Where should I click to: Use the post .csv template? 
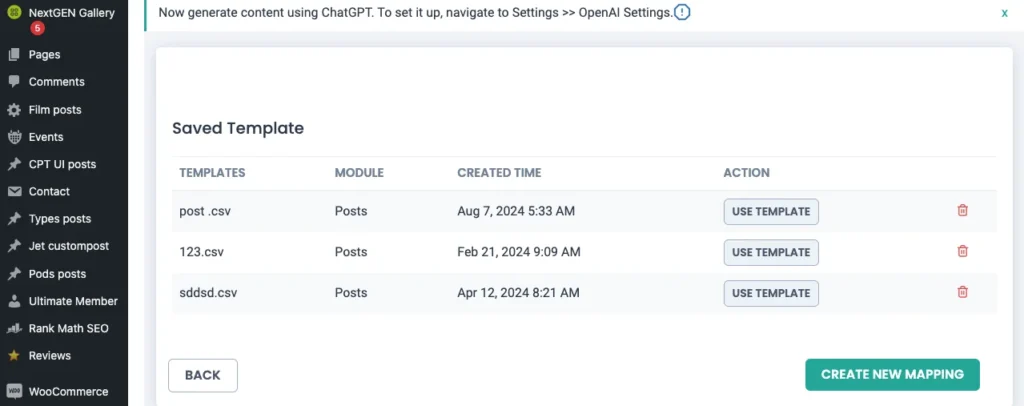click(771, 211)
